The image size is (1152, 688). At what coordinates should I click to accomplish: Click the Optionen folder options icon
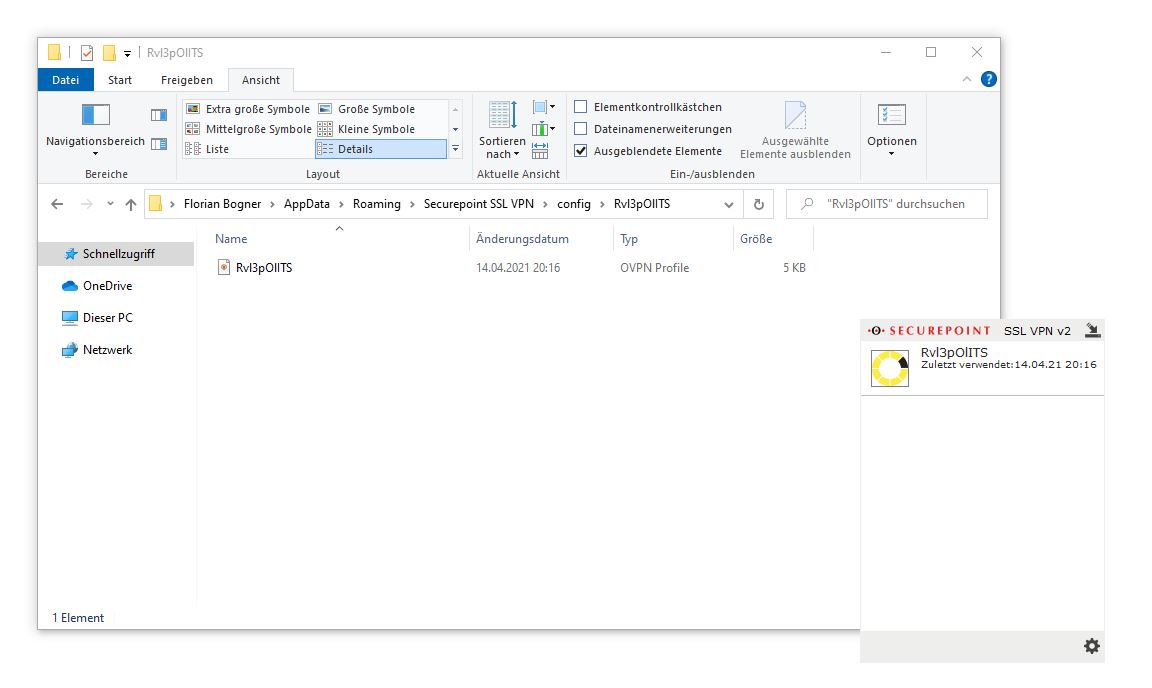891,116
